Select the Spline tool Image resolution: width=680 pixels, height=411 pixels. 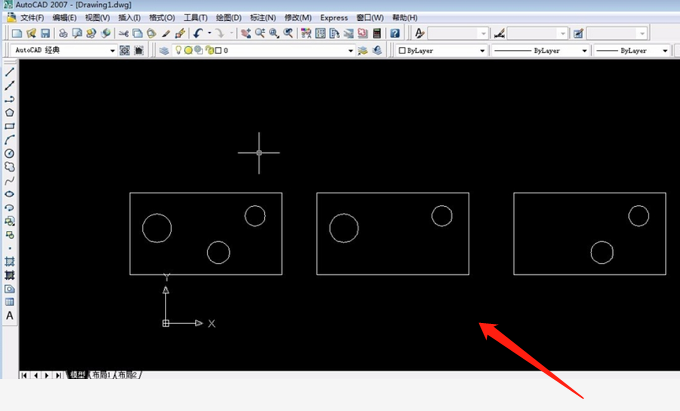pos(10,180)
